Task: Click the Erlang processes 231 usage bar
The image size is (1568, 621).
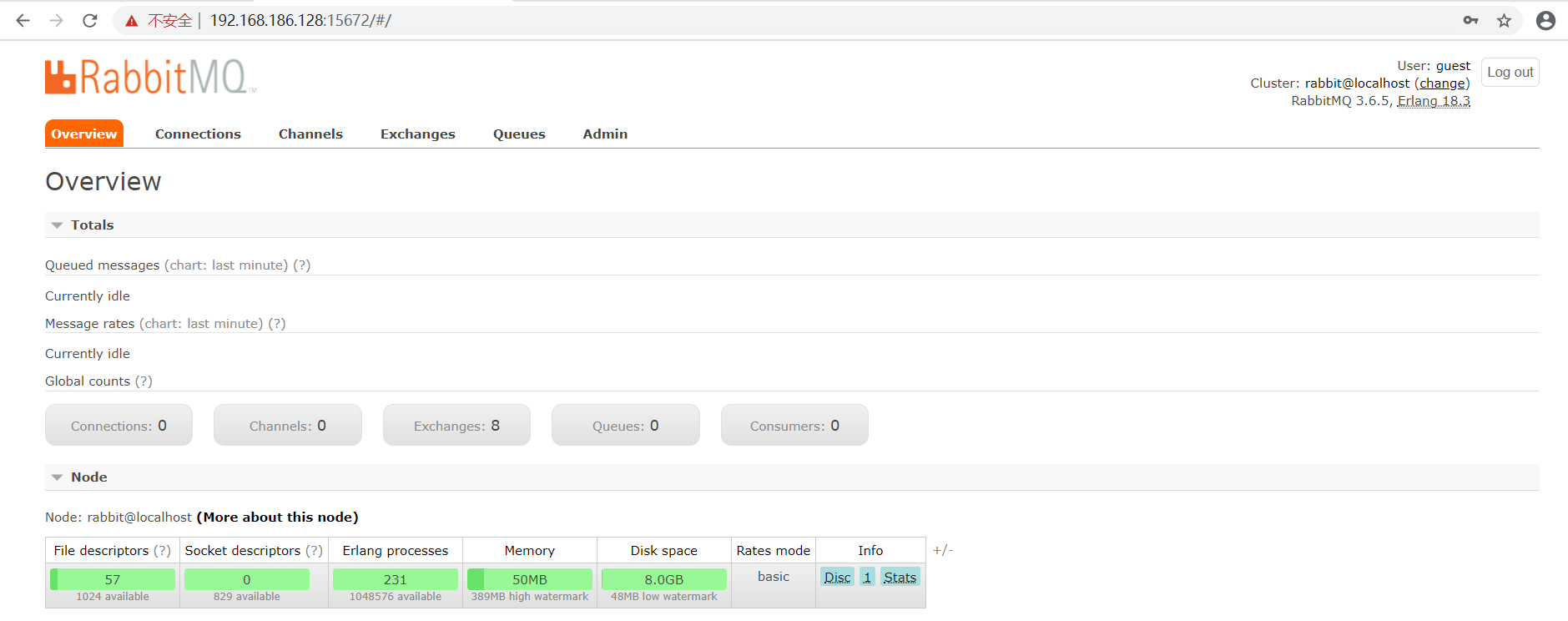Action: click(396, 579)
